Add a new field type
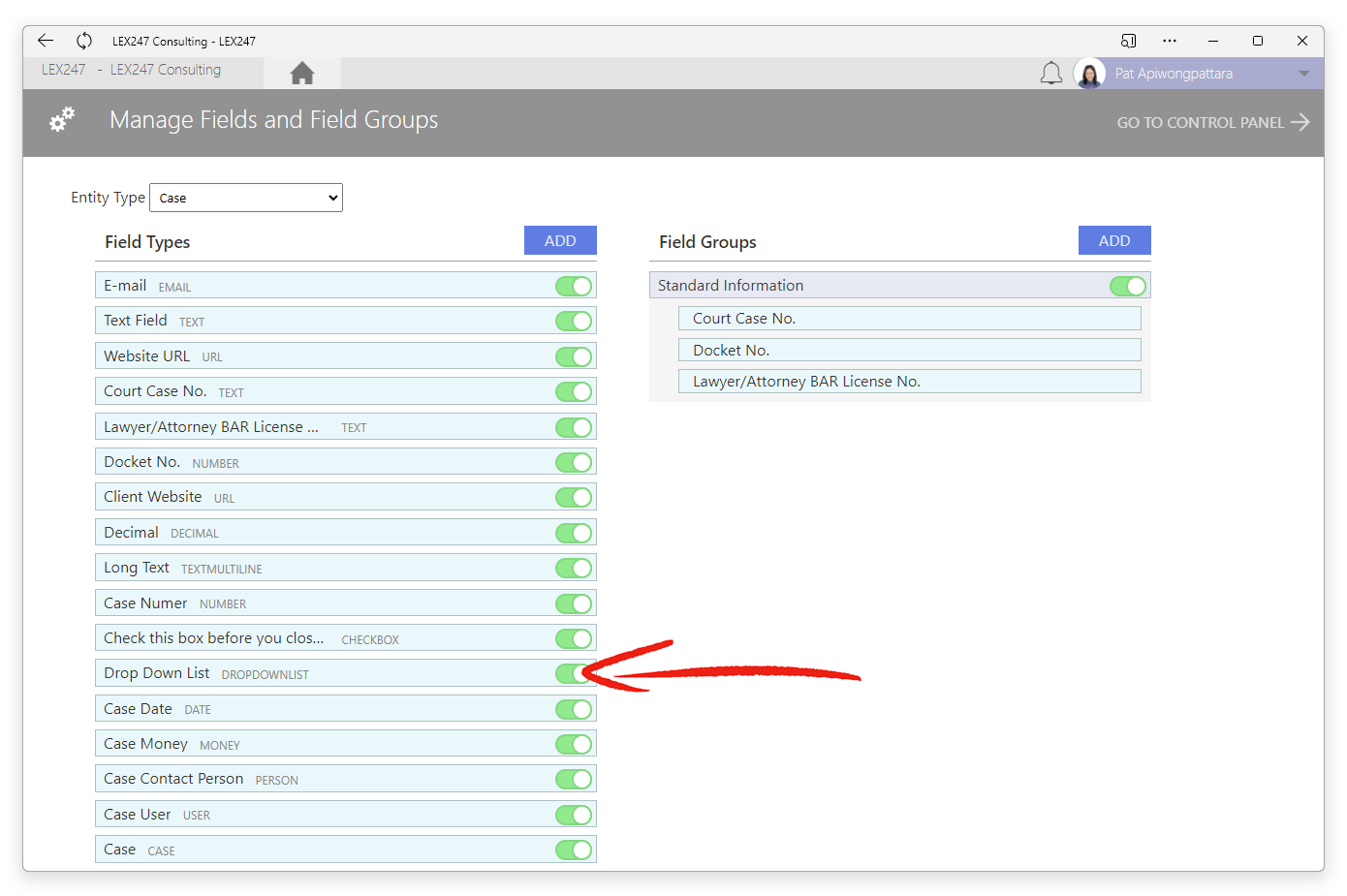This screenshot has height=896, width=1347. (560, 241)
